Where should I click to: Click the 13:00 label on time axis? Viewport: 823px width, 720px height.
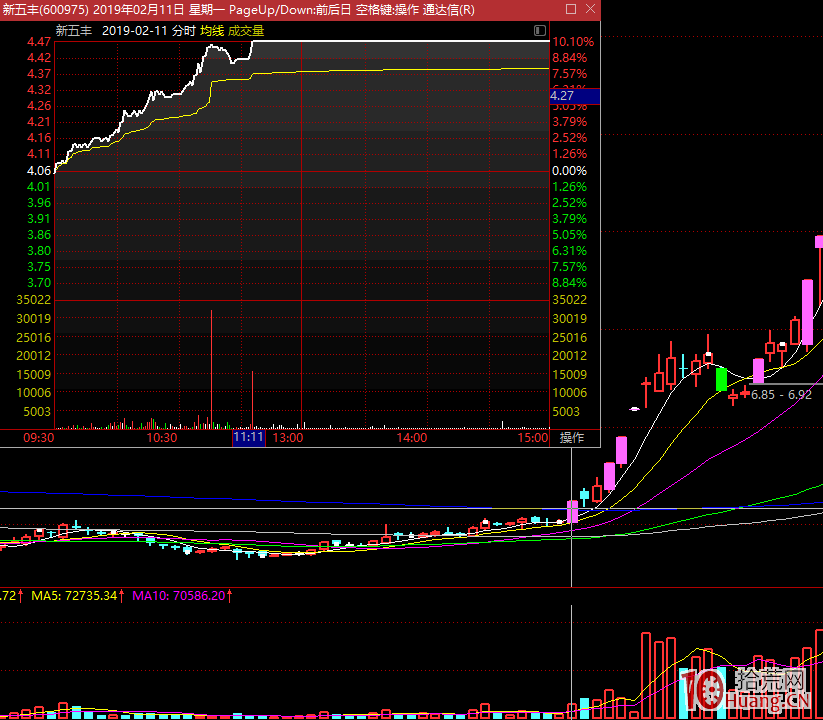coord(288,438)
